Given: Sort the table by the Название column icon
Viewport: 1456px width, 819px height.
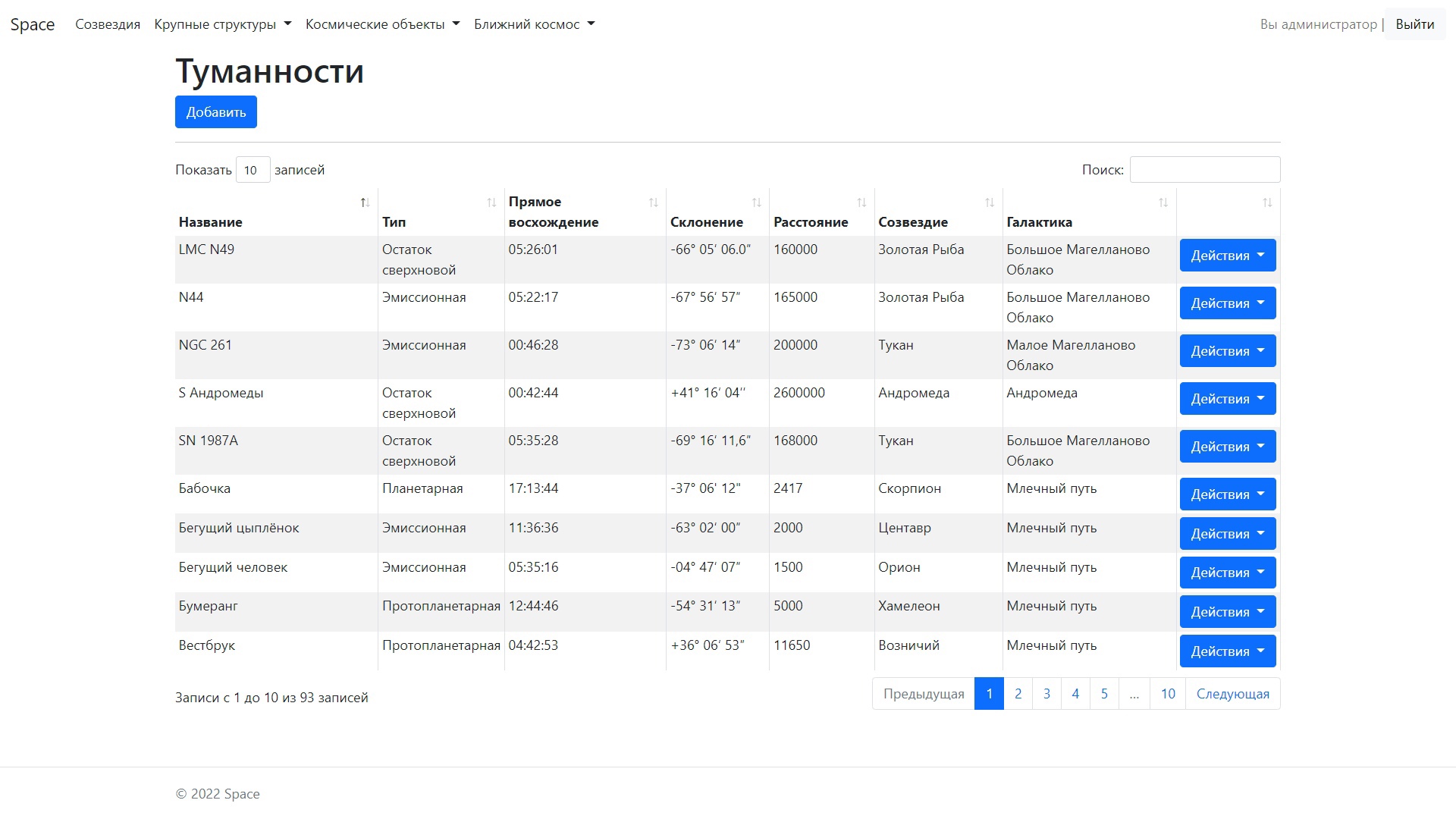Looking at the screenshot, I should pyautogui.click(x=365, y=202).
